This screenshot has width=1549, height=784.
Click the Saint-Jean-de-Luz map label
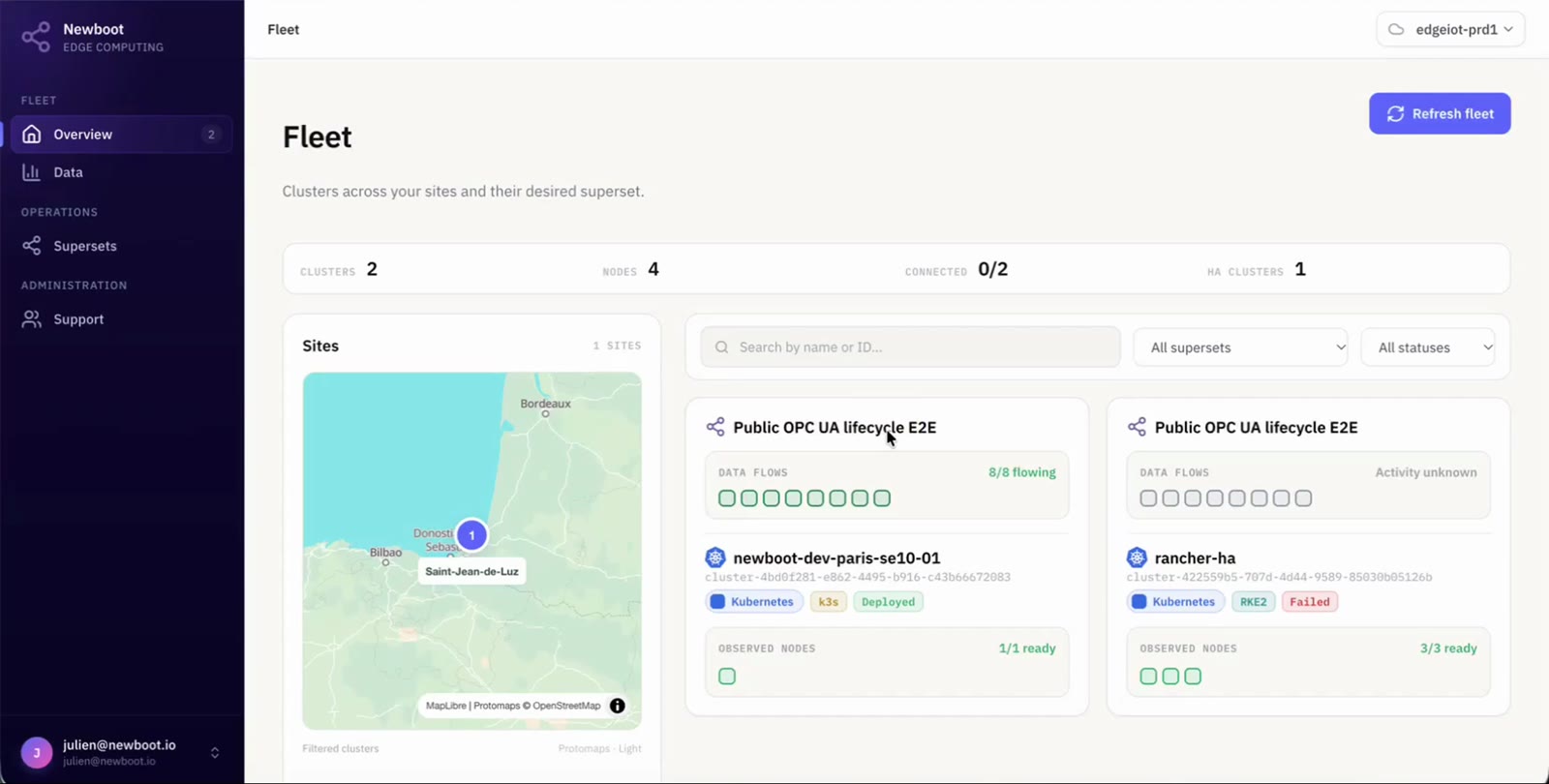tap(471, 571)
